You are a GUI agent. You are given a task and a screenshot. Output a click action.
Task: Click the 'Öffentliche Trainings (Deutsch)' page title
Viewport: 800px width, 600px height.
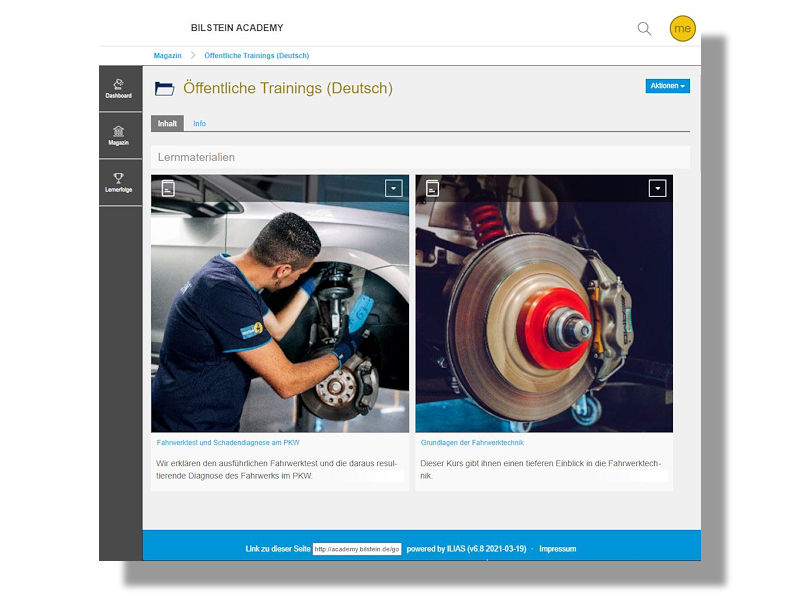288,88
